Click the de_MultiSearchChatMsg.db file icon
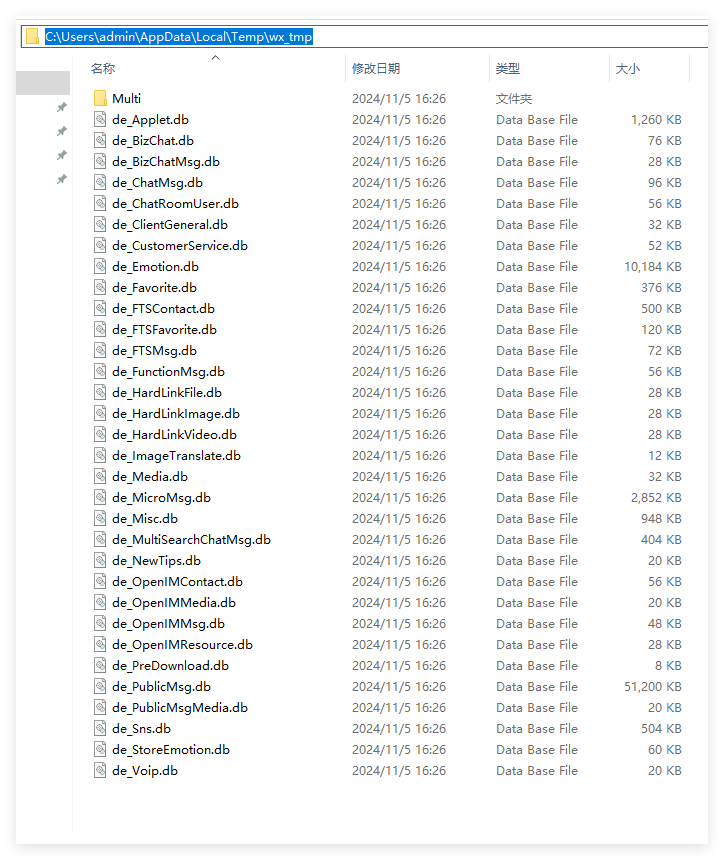The width and height of the screenshot is (724, 860). [x=100, y=539]
